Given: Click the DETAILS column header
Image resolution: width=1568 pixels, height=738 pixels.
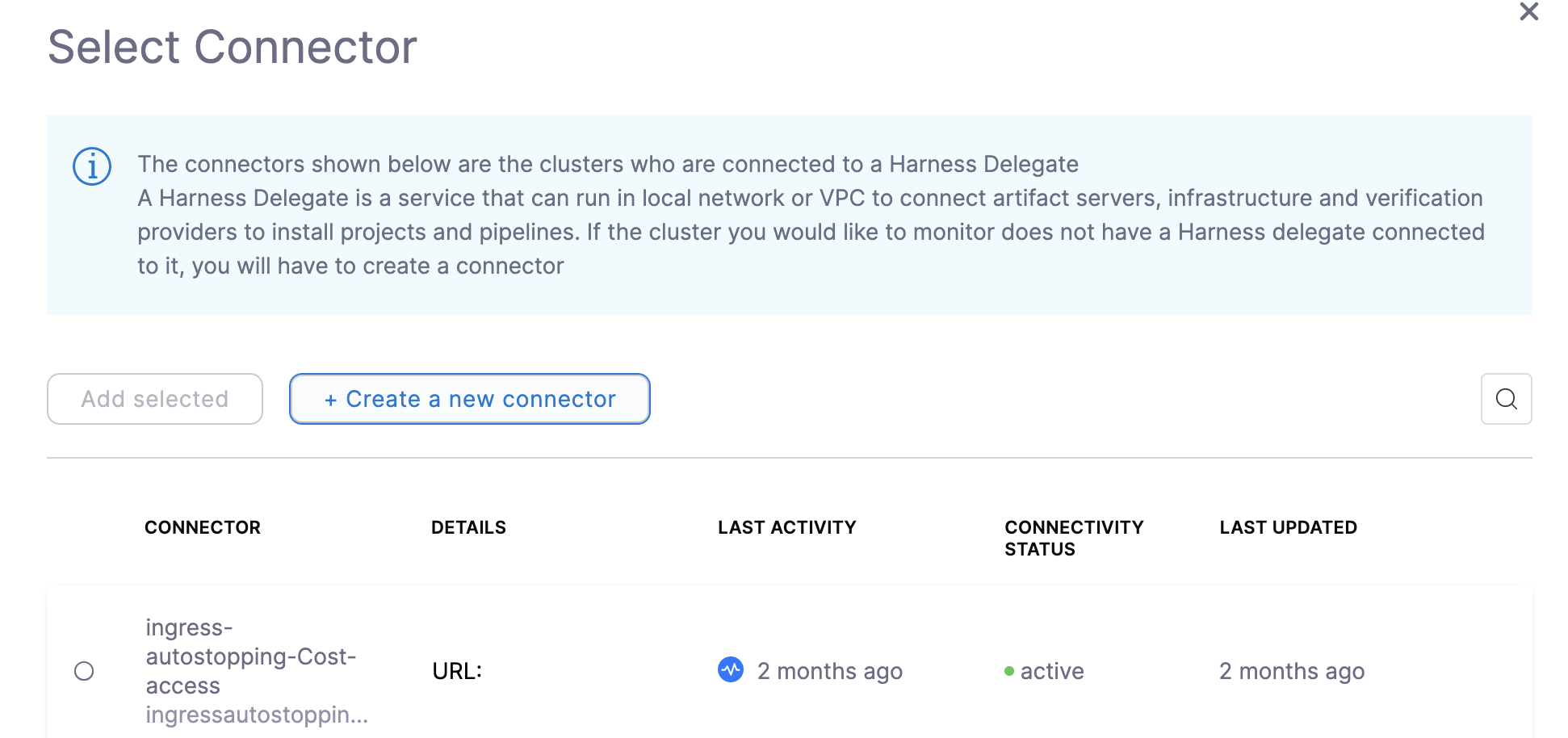Looking at the screenshot, I should (468, 527).
